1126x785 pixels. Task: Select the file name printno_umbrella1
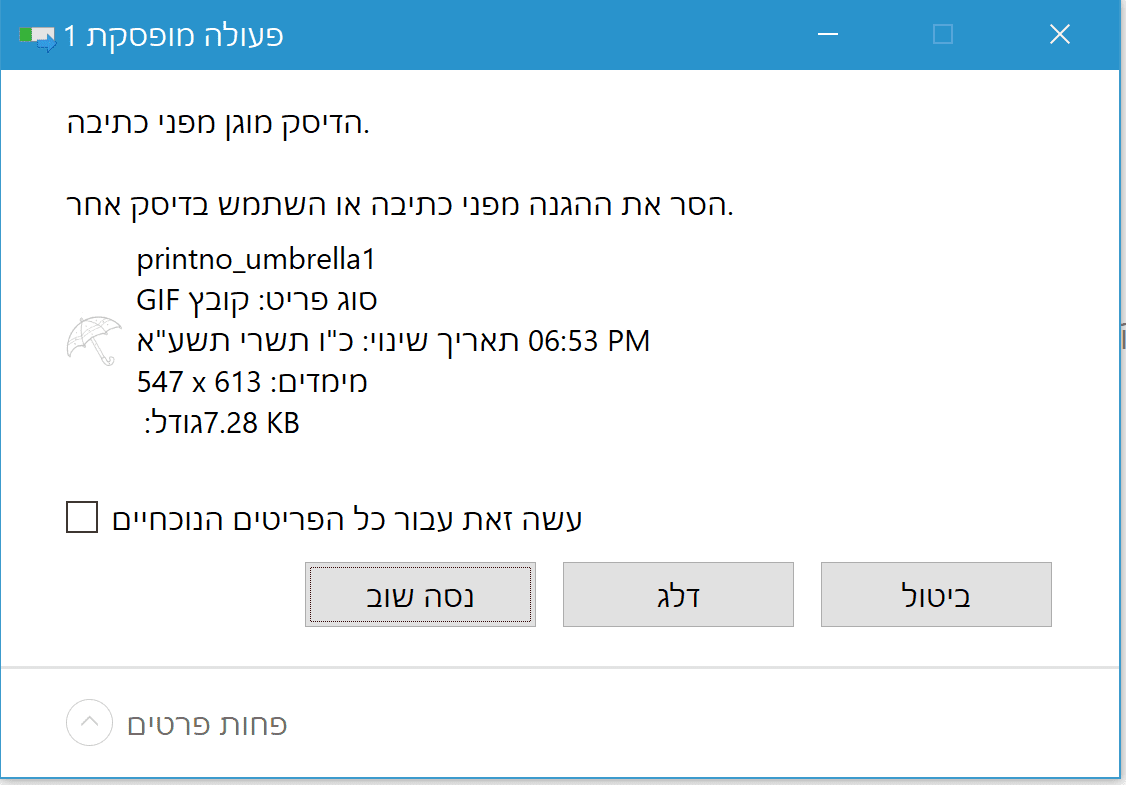pyautogui.click(x=255, y=261)
